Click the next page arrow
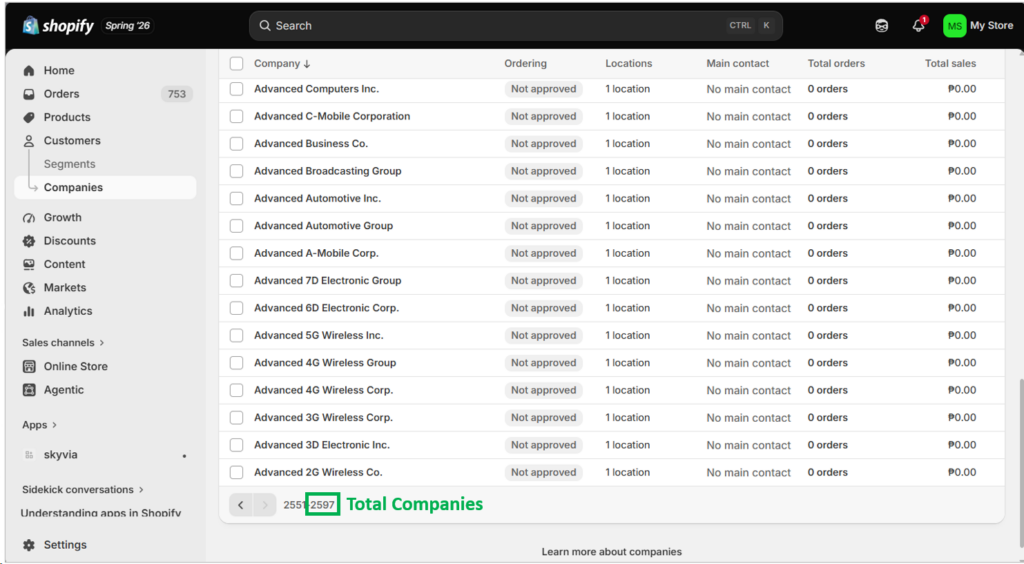Image resolution: width=1024 pixels, height=564 pixels. click(264, 505)
